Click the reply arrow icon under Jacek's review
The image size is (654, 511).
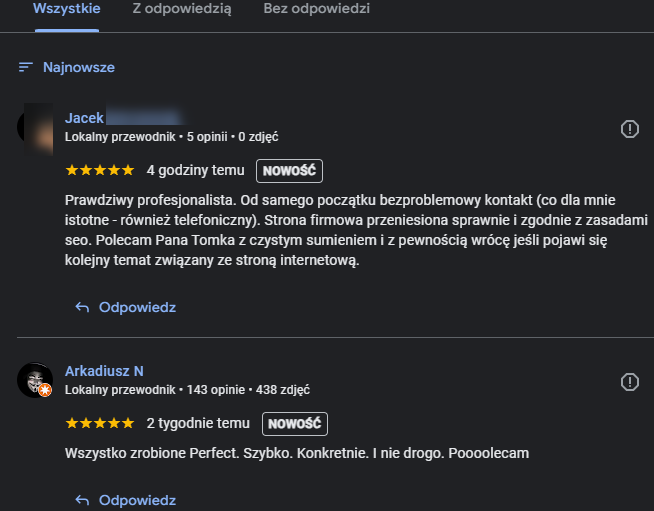tap(82, 308)
